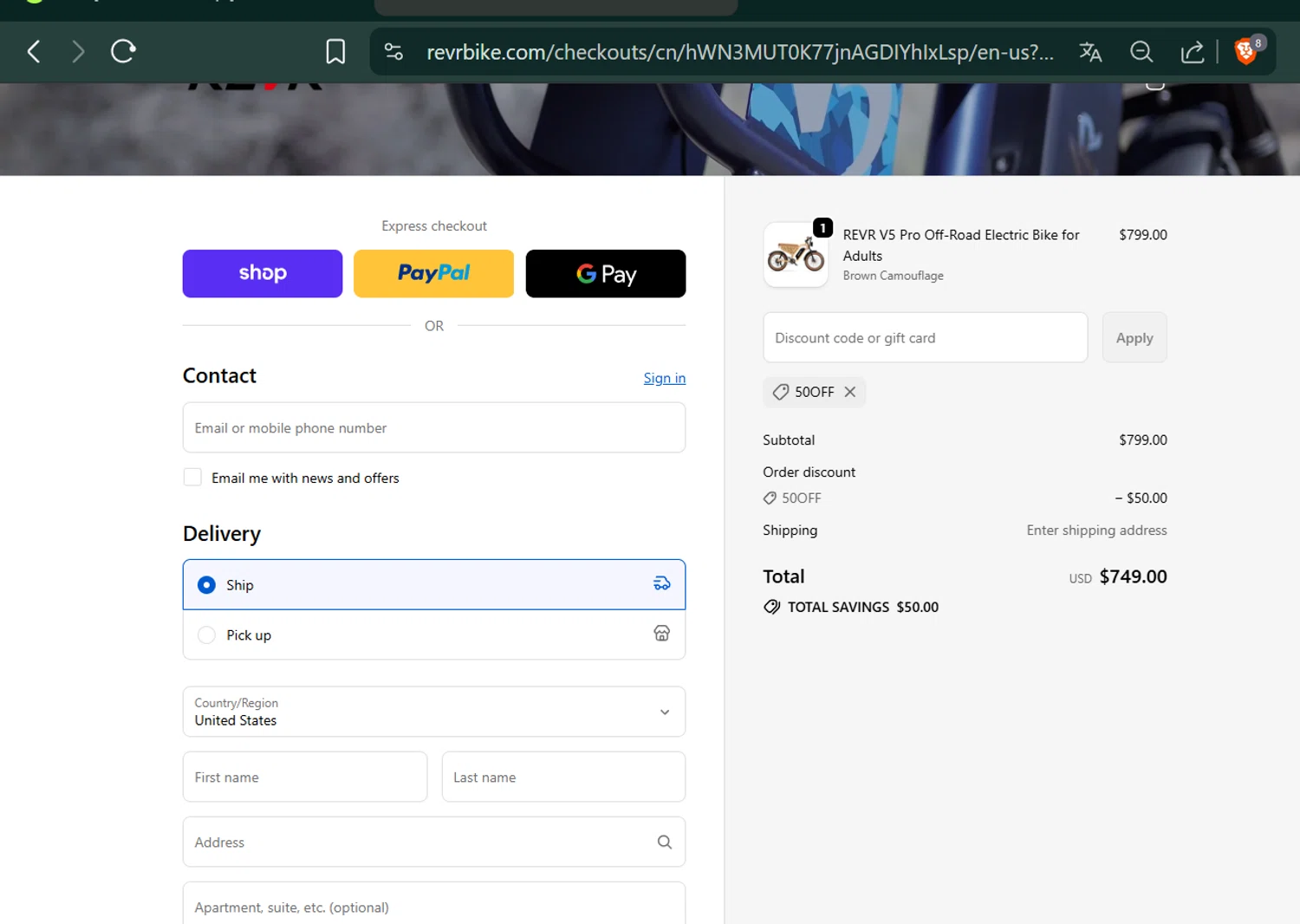Screen dimensions: 1300x924
Task: Enable Email me with news and offers
Action: tap(192, 478)
